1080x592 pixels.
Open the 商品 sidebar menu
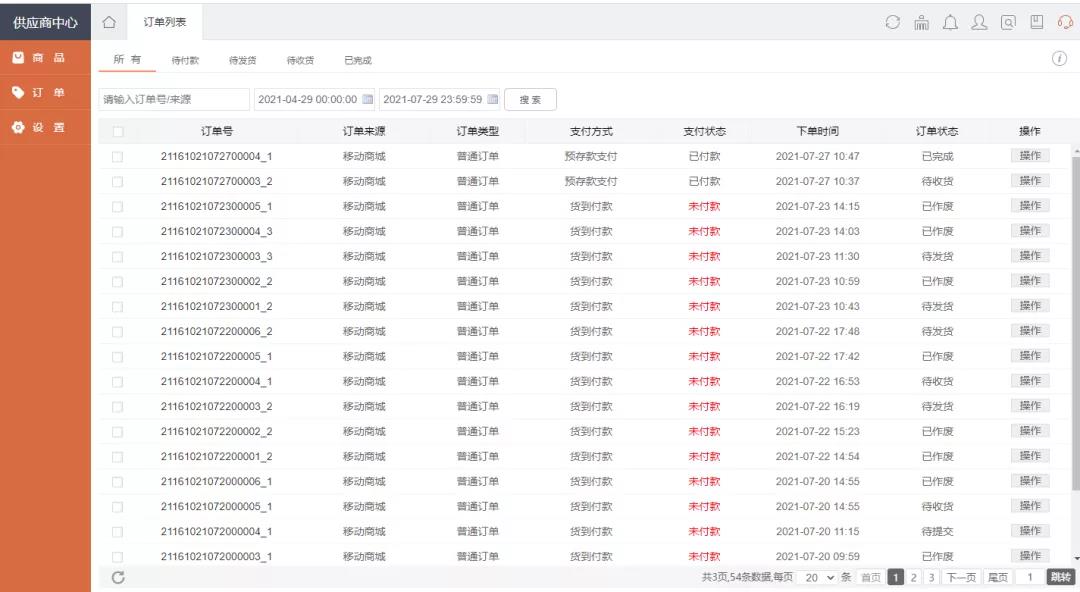(x=45, y=58)
